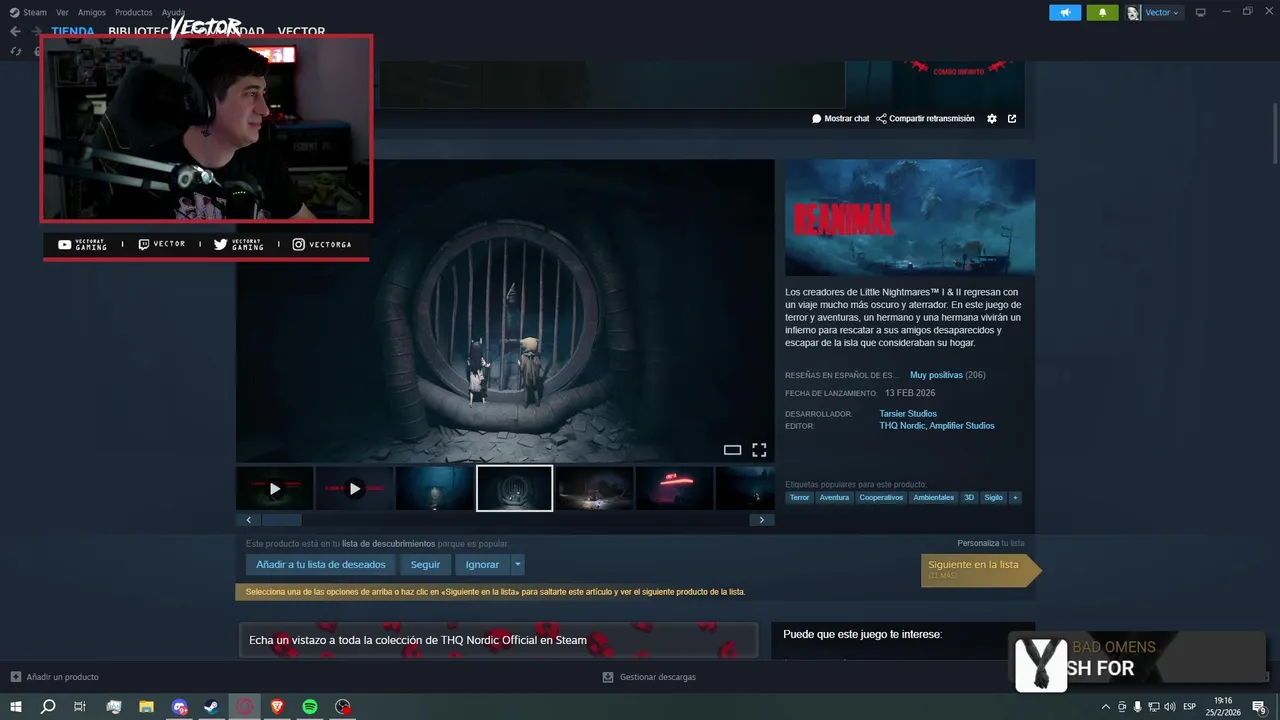Switch to Big Picture mode monitor icon
This screenshot has height=720, width=1280.
(x=1201, y=12)
